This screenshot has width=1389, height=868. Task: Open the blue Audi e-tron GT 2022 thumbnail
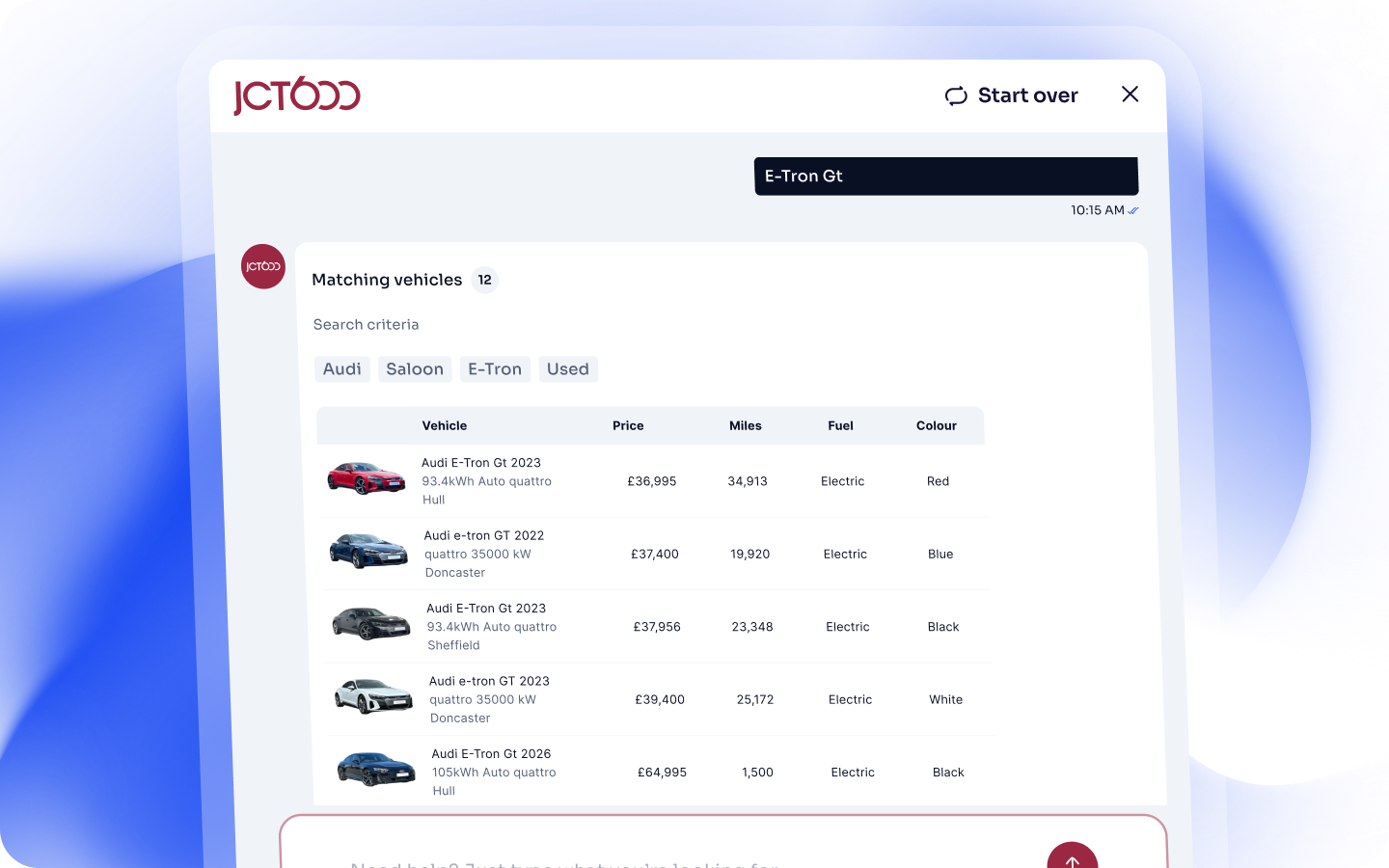tap(368, 551)
